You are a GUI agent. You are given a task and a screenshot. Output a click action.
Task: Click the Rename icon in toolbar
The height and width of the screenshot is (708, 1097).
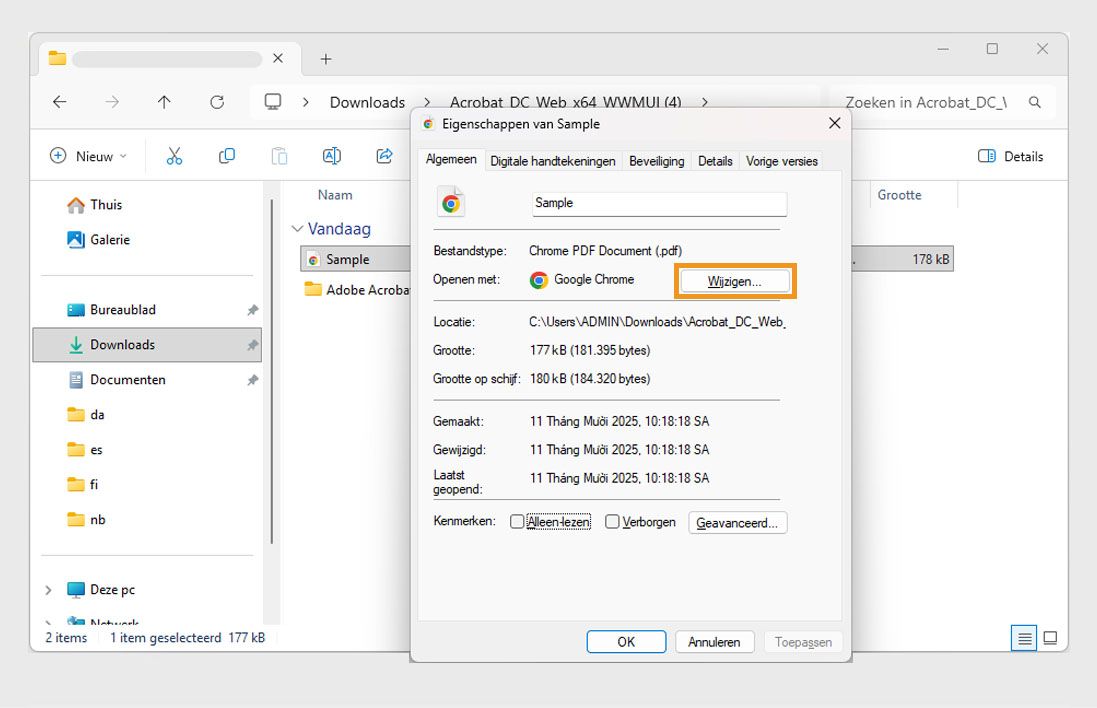point(332,156)
